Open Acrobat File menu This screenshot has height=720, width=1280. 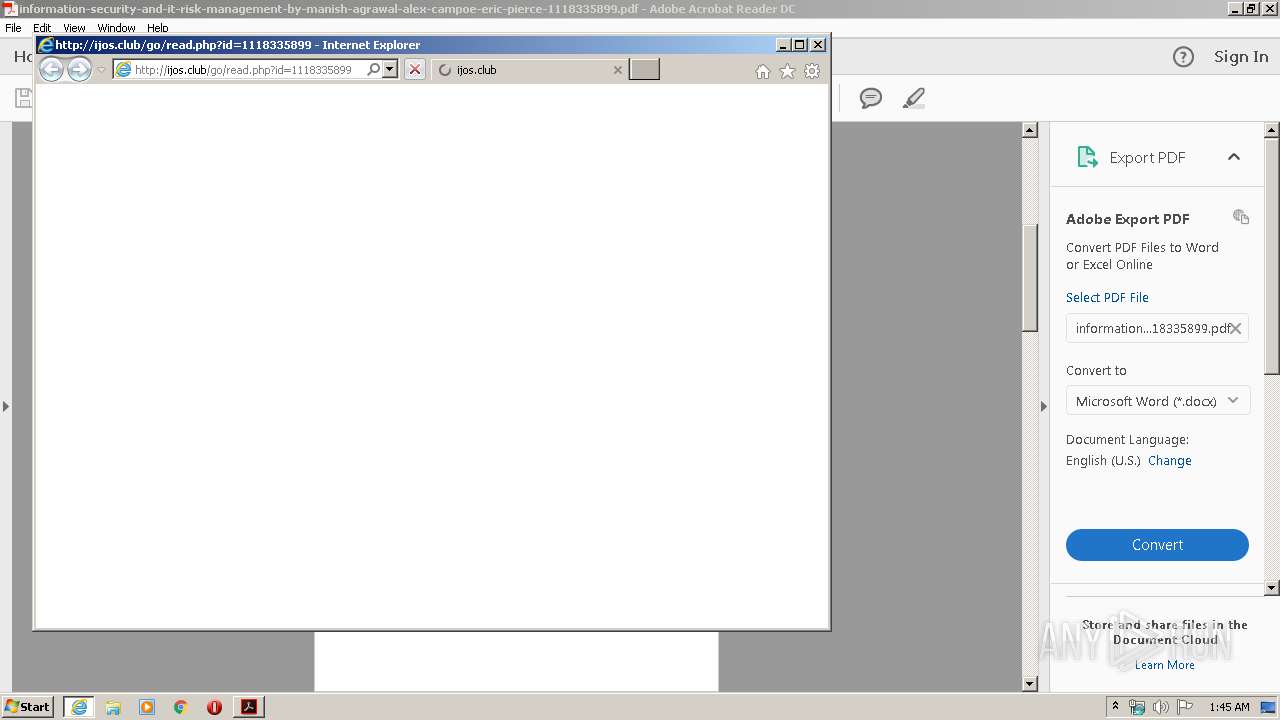point(13,28)
